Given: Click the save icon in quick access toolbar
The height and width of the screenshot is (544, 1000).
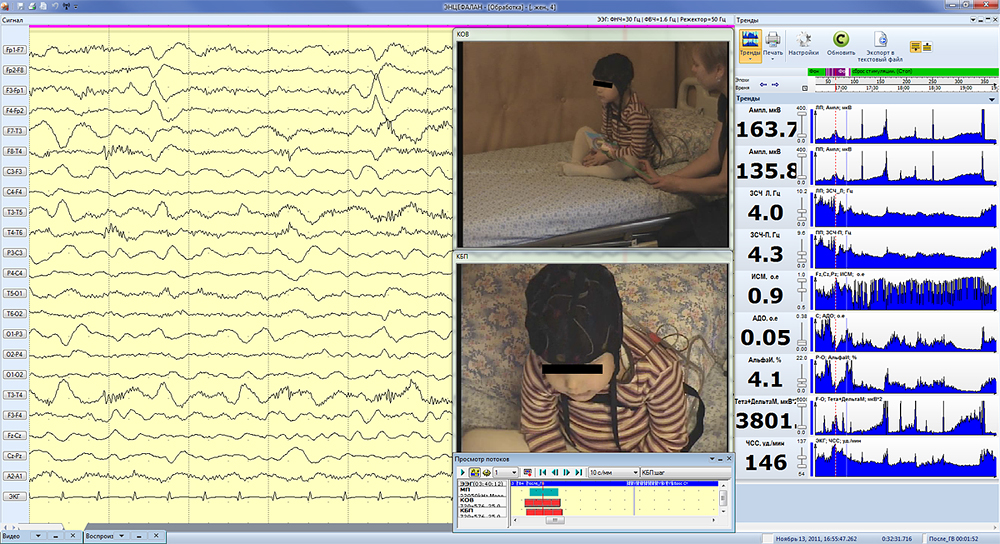Looking at the screenshot, I should [x=21, y=6].
